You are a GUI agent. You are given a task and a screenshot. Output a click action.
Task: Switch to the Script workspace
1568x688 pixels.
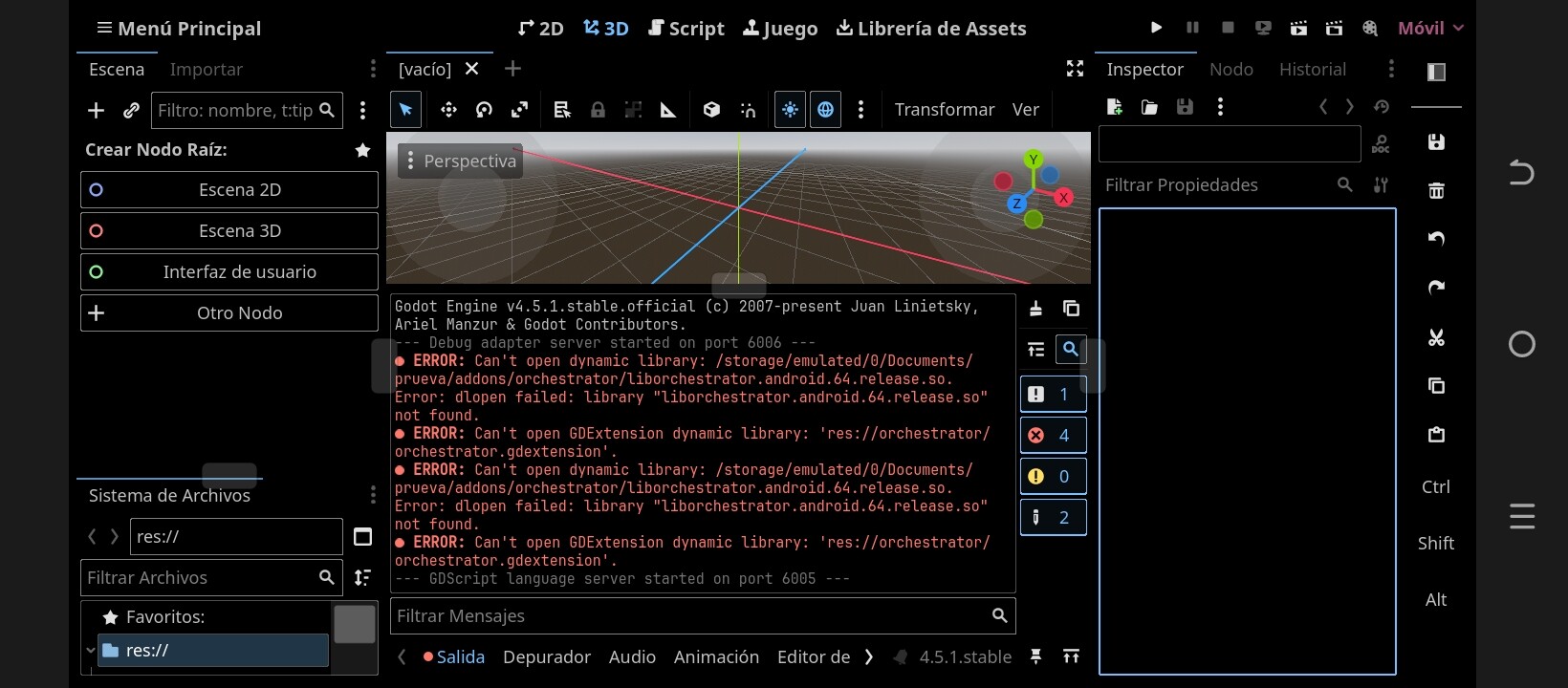(x=686, y=29)
